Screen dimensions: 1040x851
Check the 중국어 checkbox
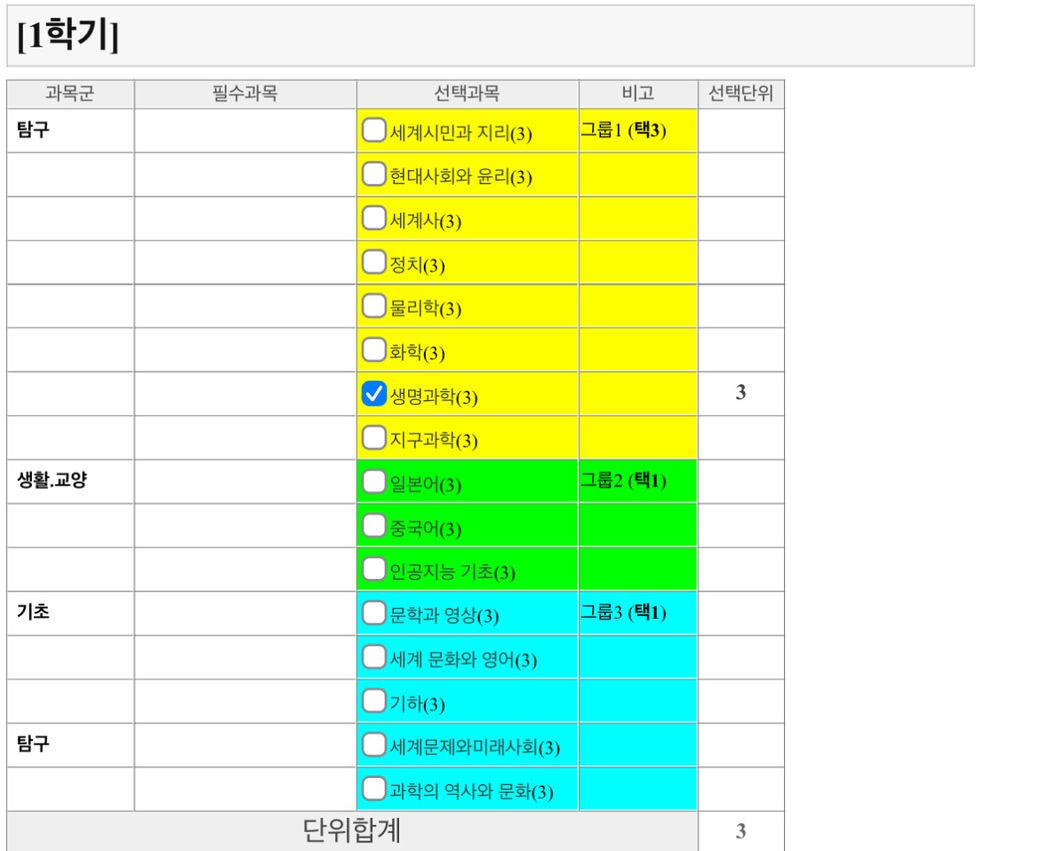[x=374, y=526]
